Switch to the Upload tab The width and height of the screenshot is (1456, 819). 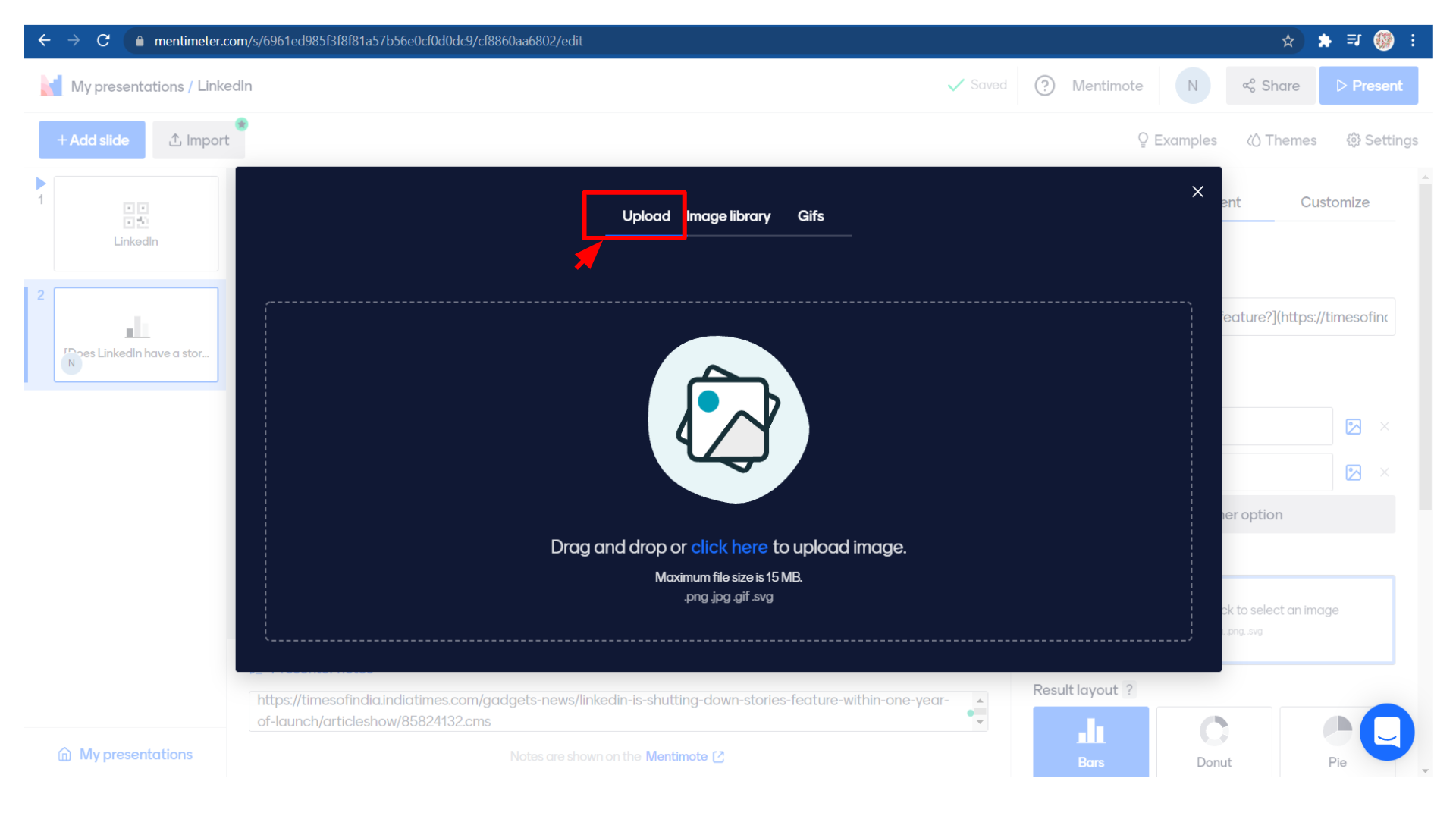[x=645, y=216]
